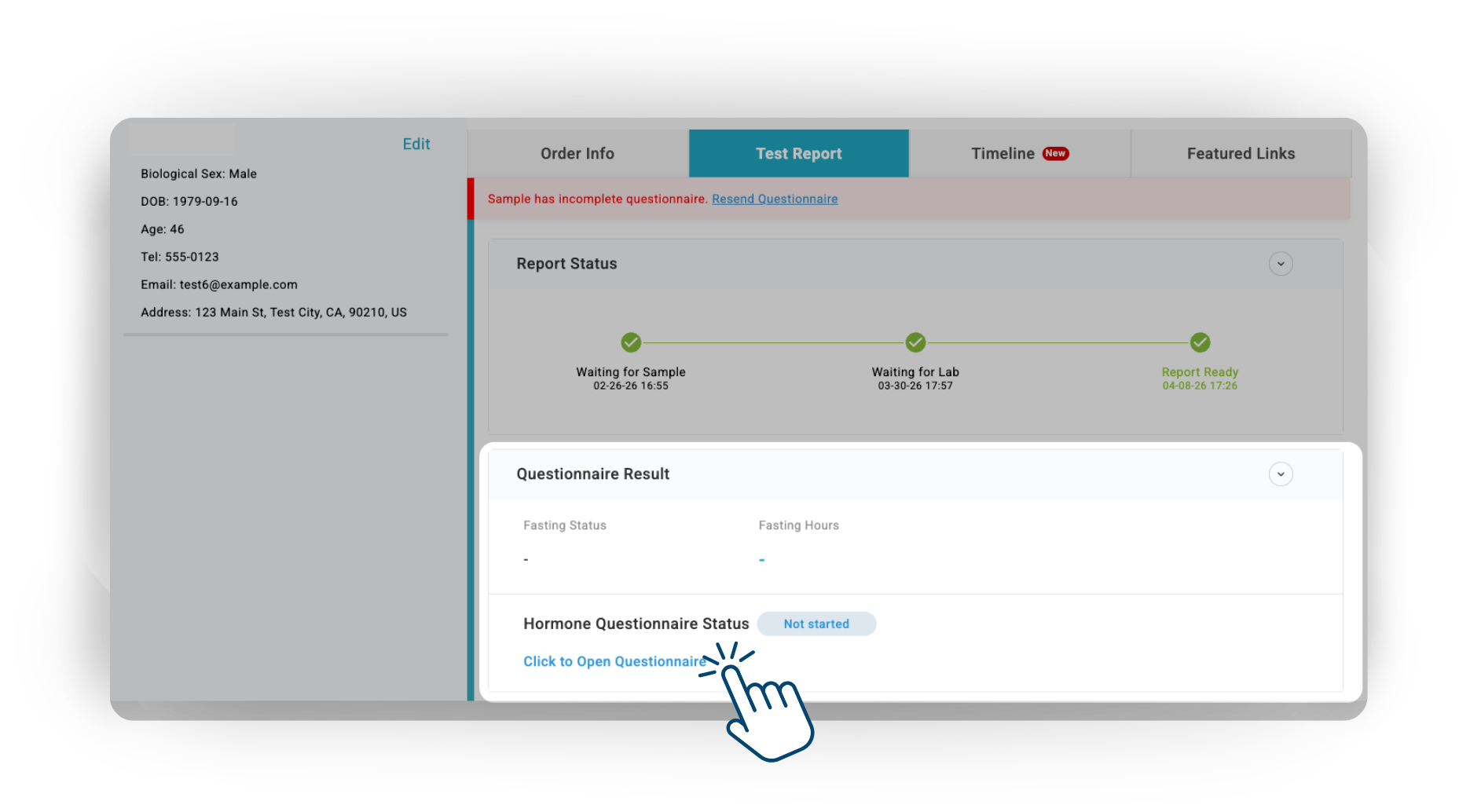Click the red New badge on Timeline
The image size is (1470, 812).
[1055, 154]
